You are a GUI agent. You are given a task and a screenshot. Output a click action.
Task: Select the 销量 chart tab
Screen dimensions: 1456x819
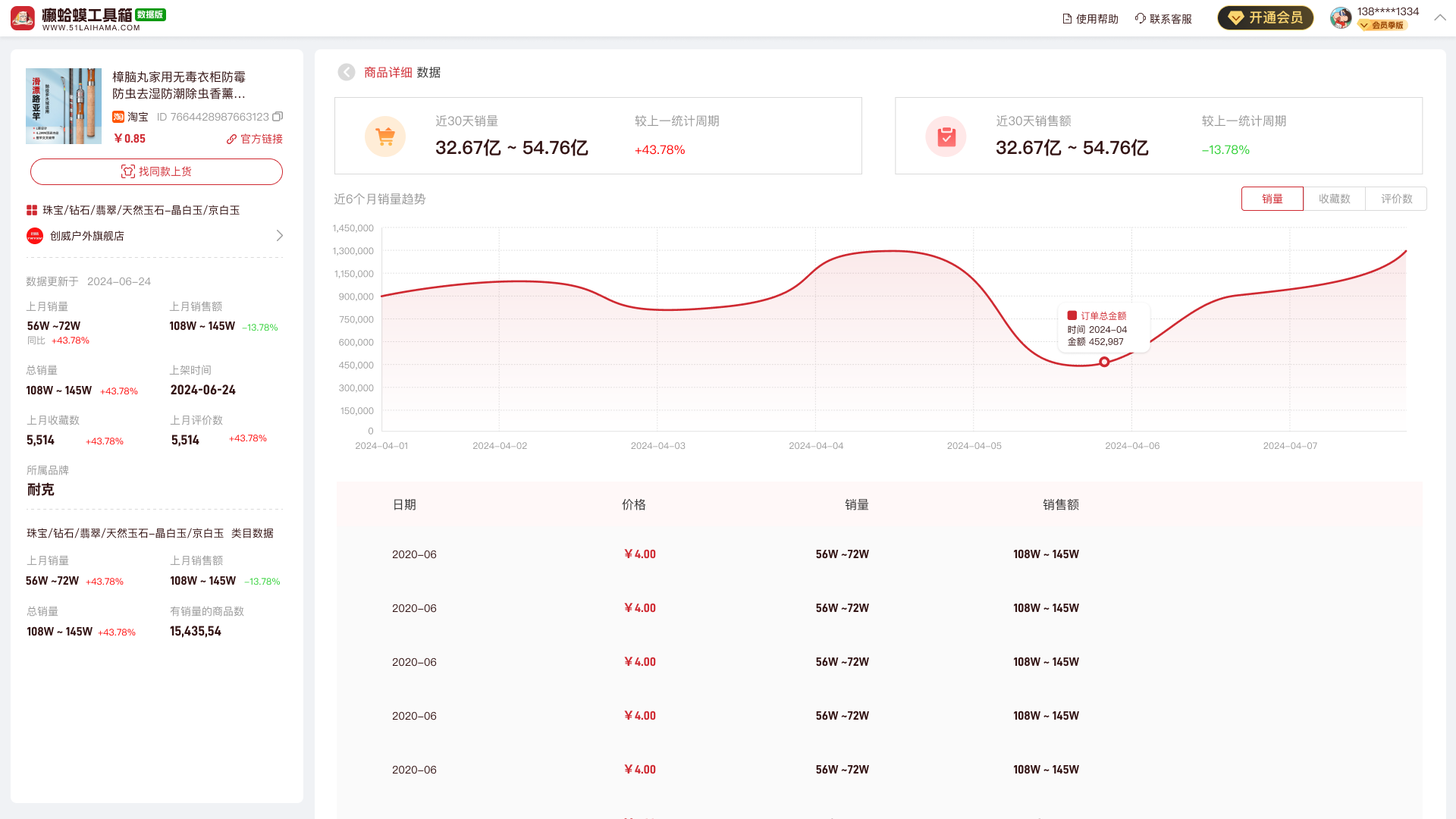(x=1272, y=198)
